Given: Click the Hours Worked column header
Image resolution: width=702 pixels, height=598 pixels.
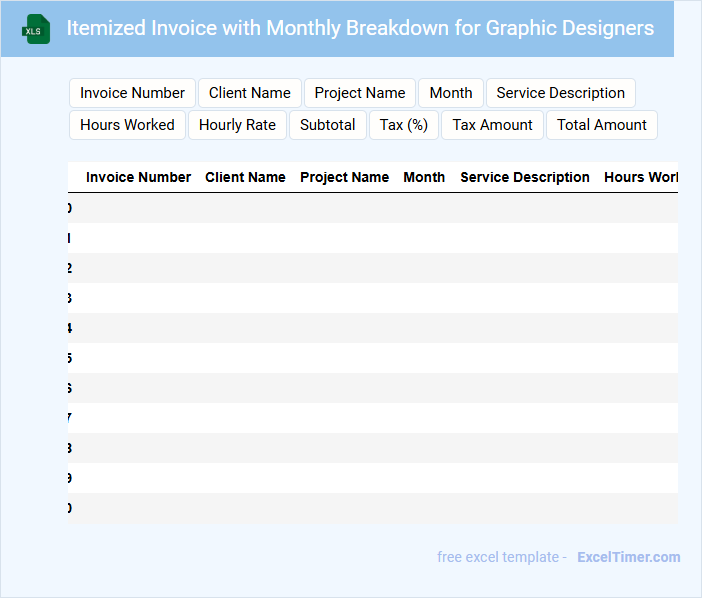Looking at the screenshot, I should 640,177.
